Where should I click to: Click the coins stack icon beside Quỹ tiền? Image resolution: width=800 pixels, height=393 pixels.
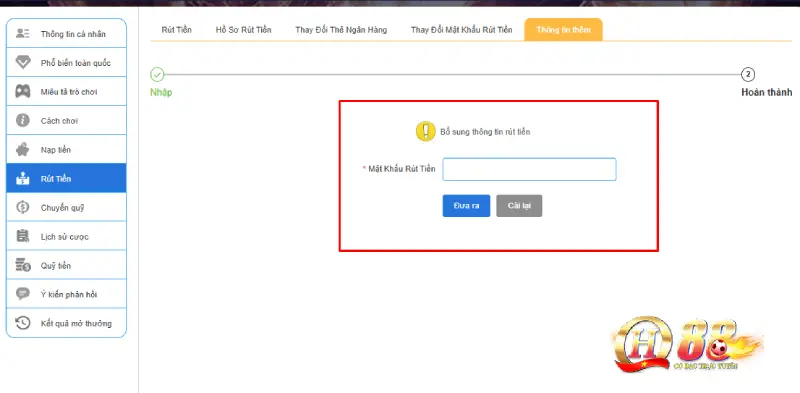23,265
